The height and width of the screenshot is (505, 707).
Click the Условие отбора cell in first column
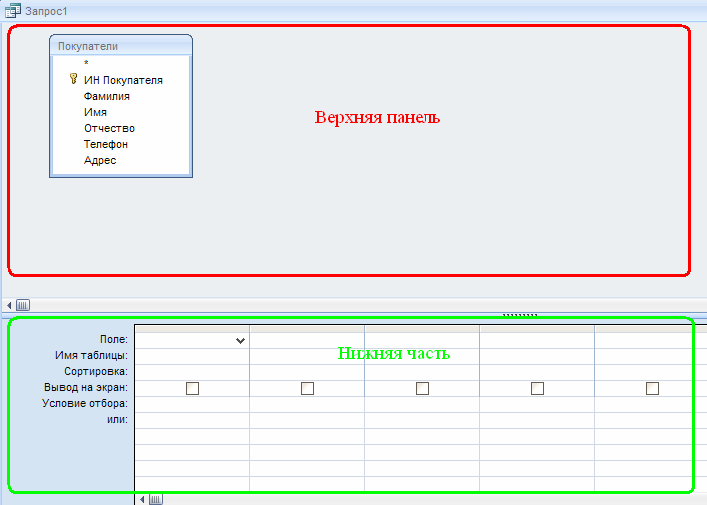tap(192, 404)
